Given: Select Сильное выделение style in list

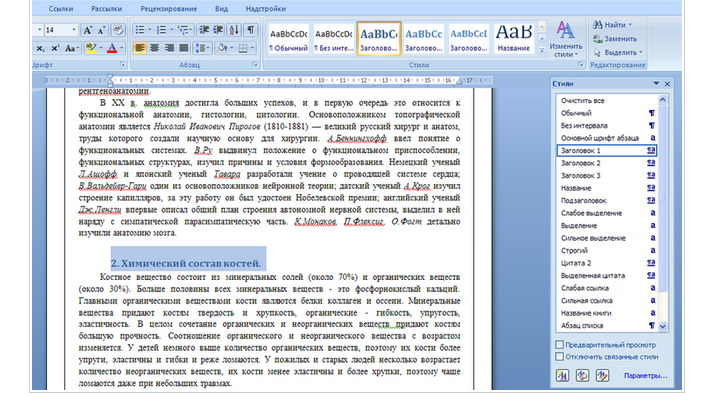Looking at the screenshot, I should [x=607, y=238].
